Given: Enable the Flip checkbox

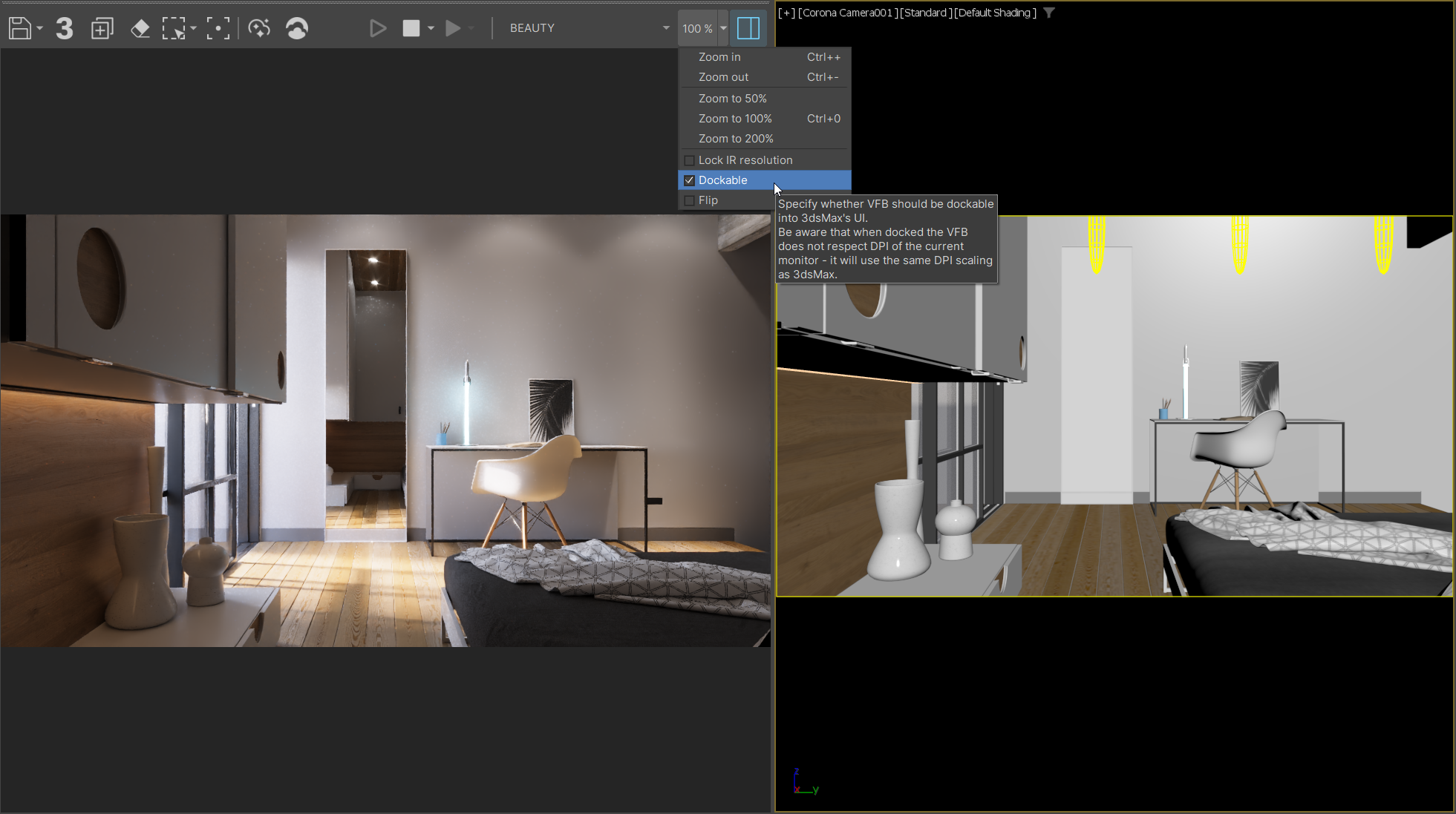Looking at the screenshot, I should [x=689, y=200].
